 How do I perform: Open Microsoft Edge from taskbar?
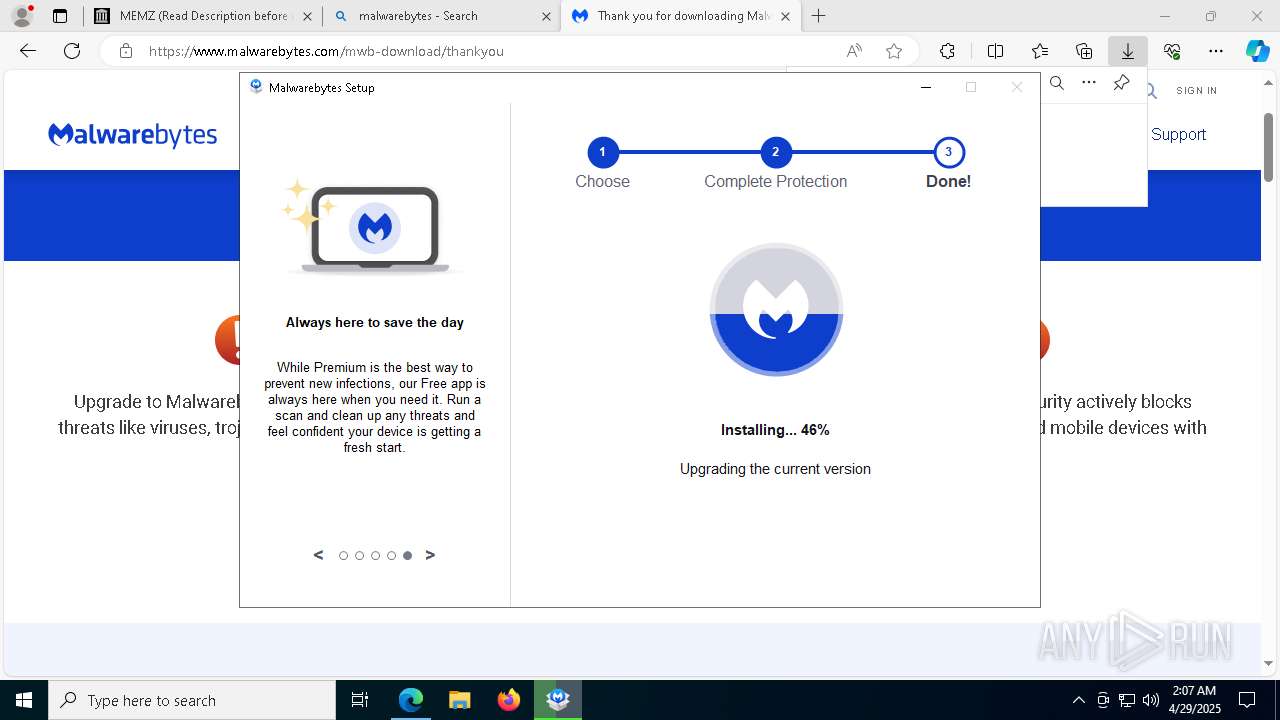[411, 700]
